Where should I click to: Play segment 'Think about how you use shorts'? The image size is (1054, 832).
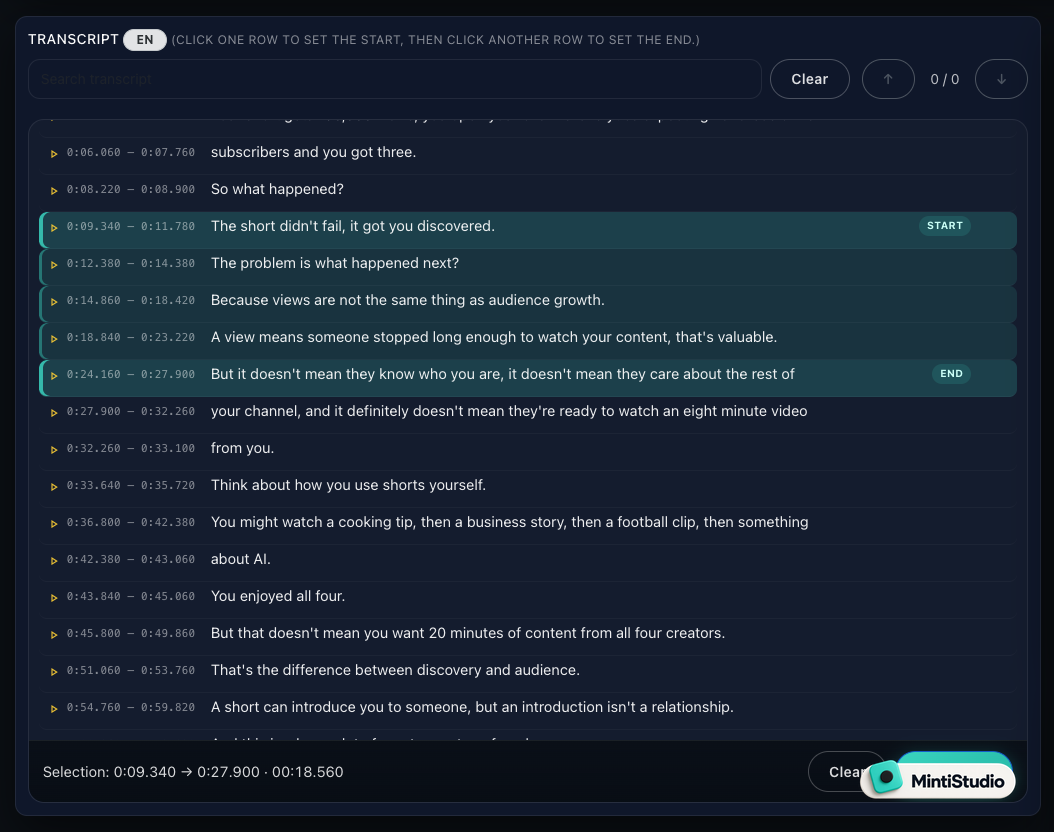coord(54,487)
